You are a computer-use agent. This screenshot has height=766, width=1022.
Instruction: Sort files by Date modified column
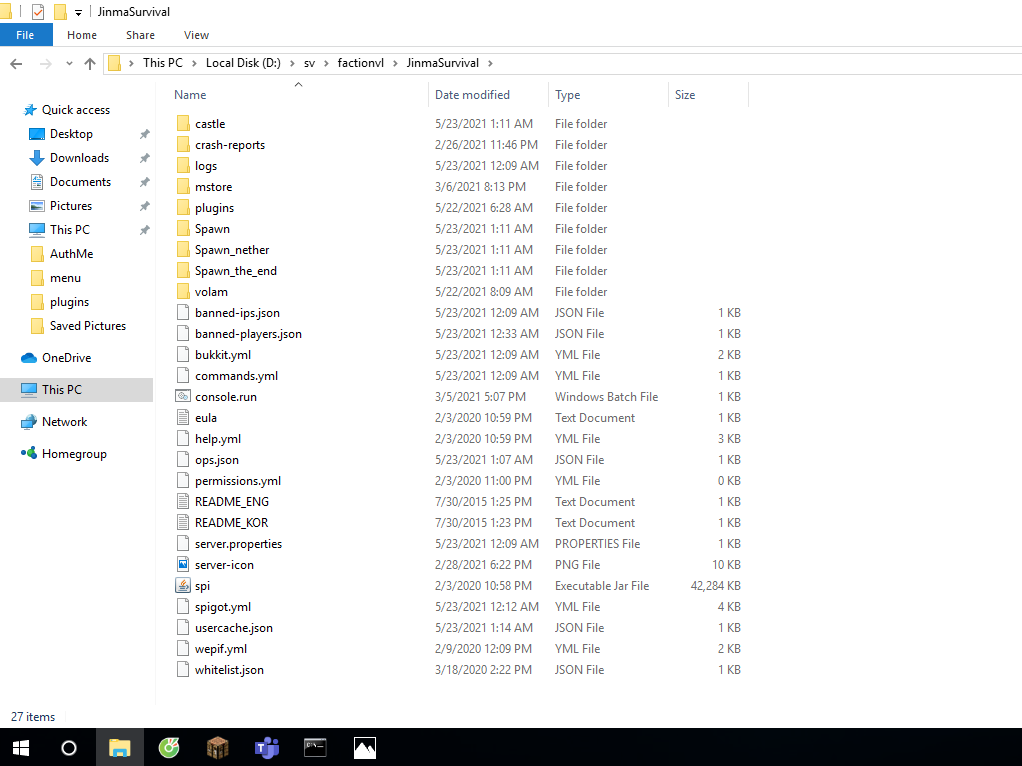point(472,95)
